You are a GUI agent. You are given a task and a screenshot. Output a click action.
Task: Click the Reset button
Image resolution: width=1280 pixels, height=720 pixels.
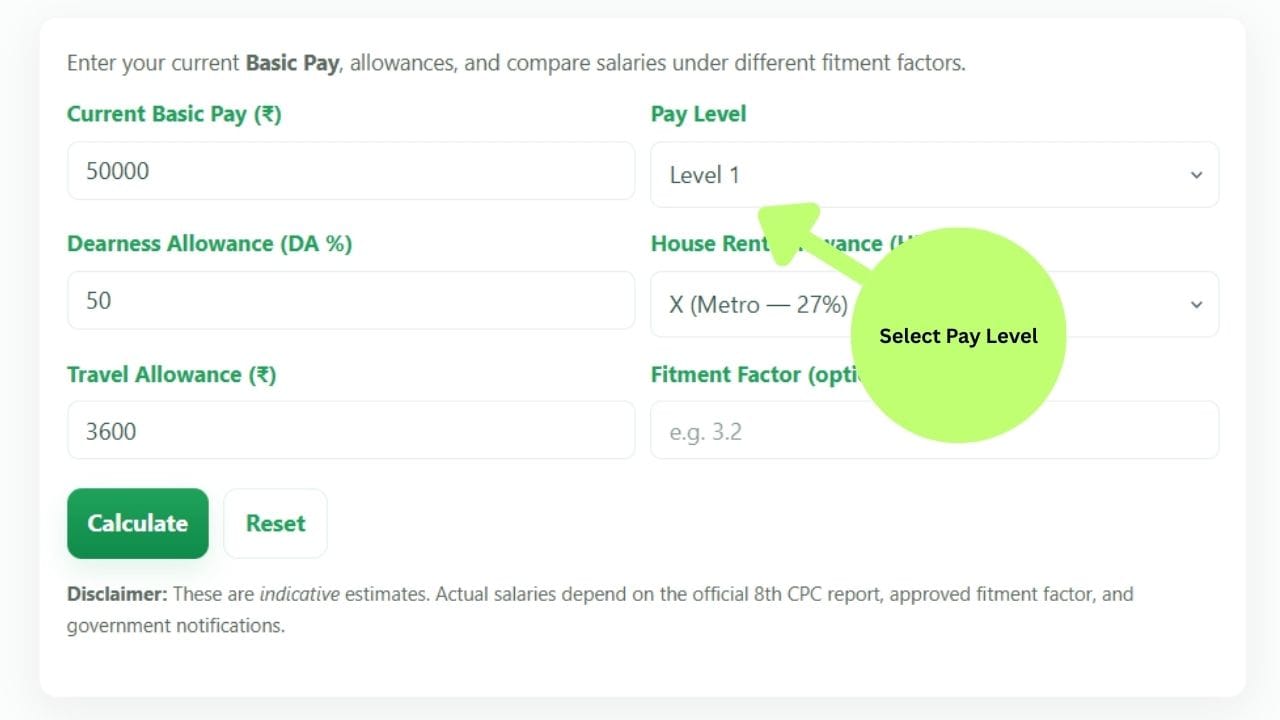coord(275,523)
